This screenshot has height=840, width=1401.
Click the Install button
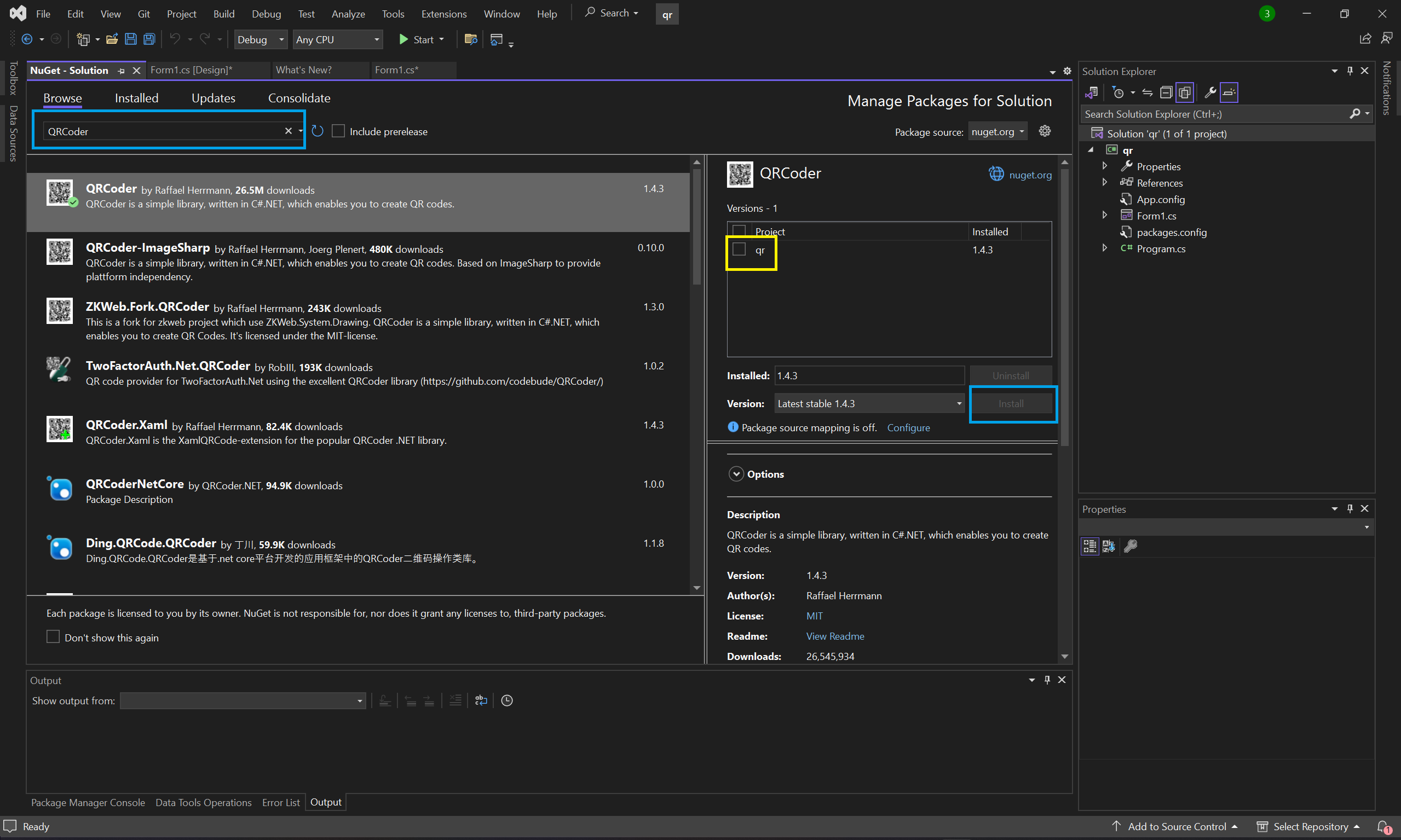(x=1011, y=404)
